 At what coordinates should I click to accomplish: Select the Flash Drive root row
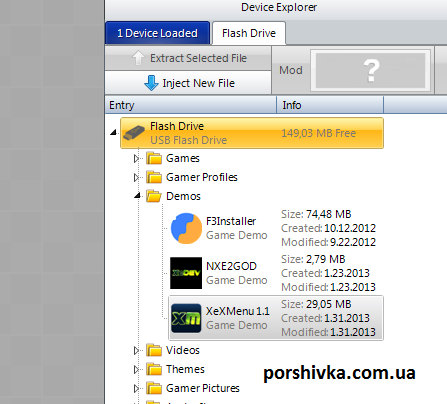[x=252, y=133]
